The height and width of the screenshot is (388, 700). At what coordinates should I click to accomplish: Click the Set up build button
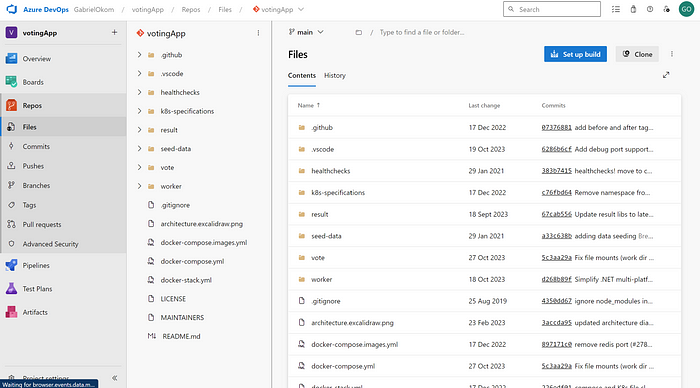click(x=575, y=54)
